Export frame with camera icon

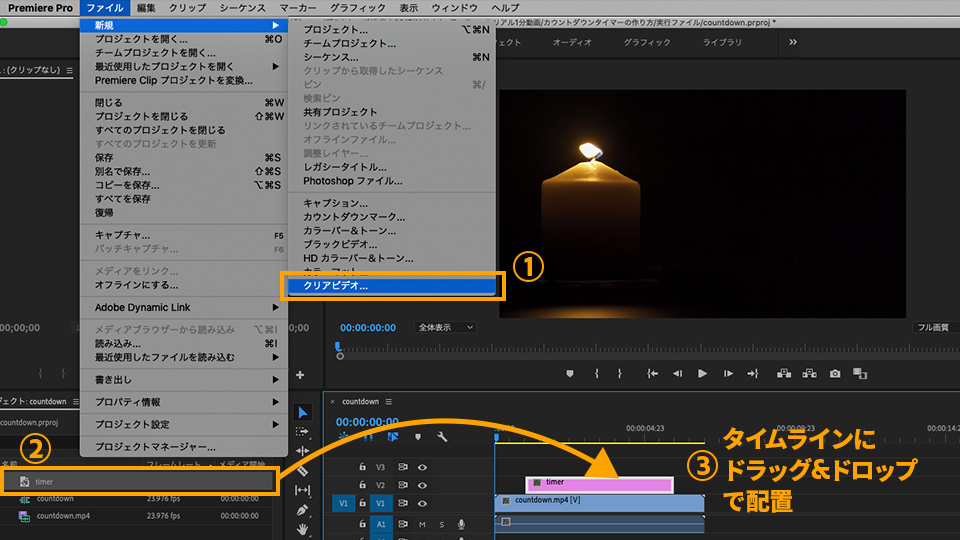click(x=835, y=373)
